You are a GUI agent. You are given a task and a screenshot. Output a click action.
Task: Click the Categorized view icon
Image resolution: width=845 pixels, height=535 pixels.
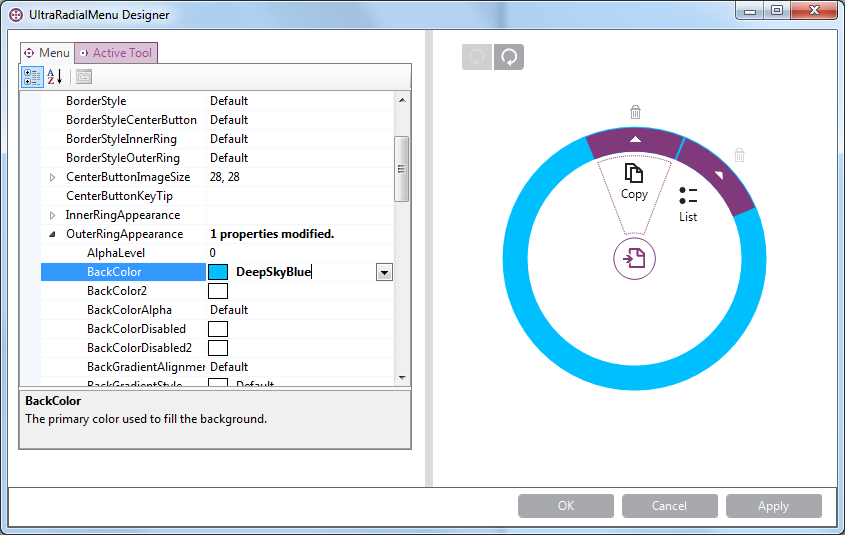(x=32, y=77)
